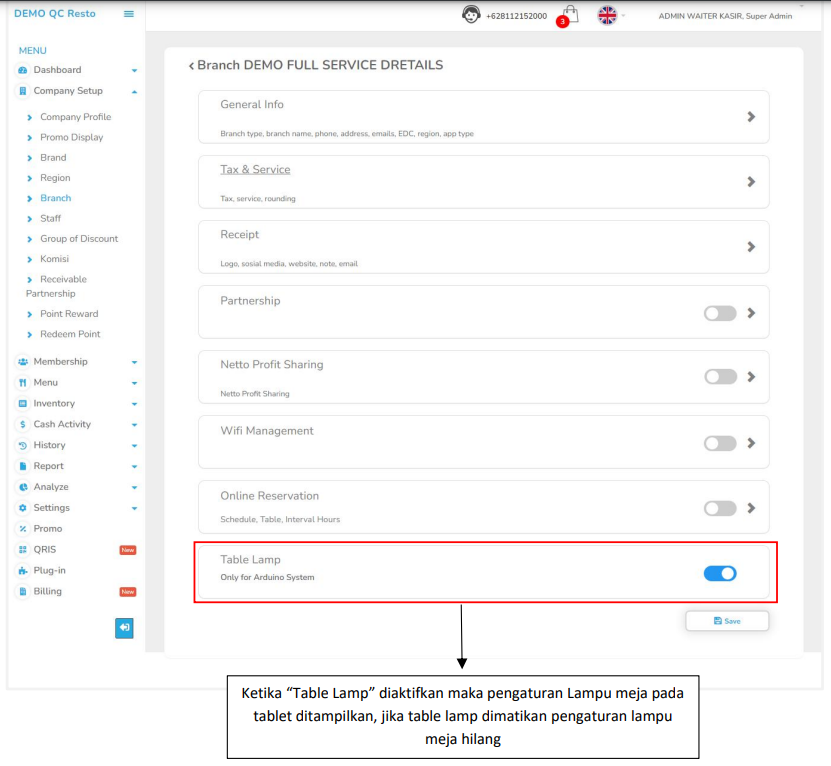The width and height of the screenshot is (831, 766).
Task: Disable the Table Lamp toggle
Action: tap(720, 573)
